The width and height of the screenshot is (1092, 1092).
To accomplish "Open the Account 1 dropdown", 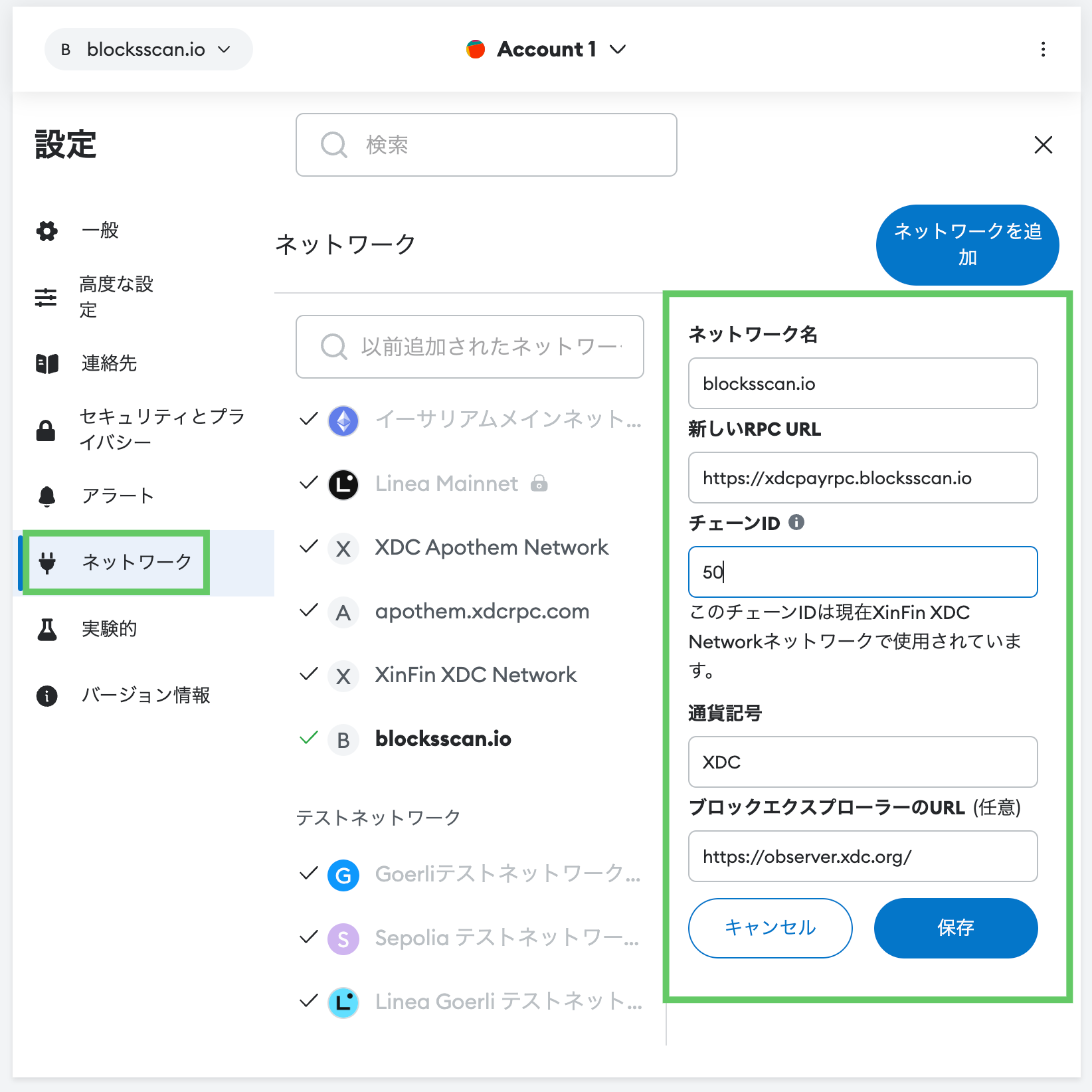I will [x=545, y=49].
